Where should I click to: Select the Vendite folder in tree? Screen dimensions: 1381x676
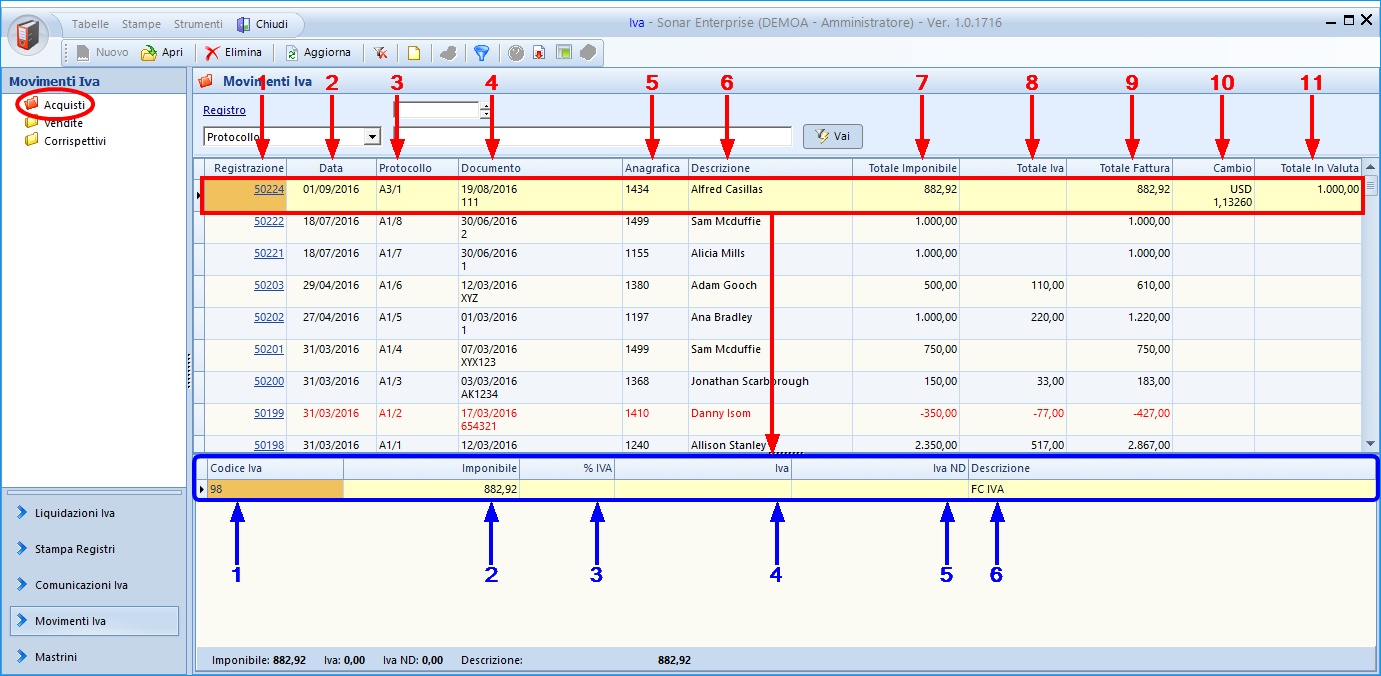(x=63, y=123)
